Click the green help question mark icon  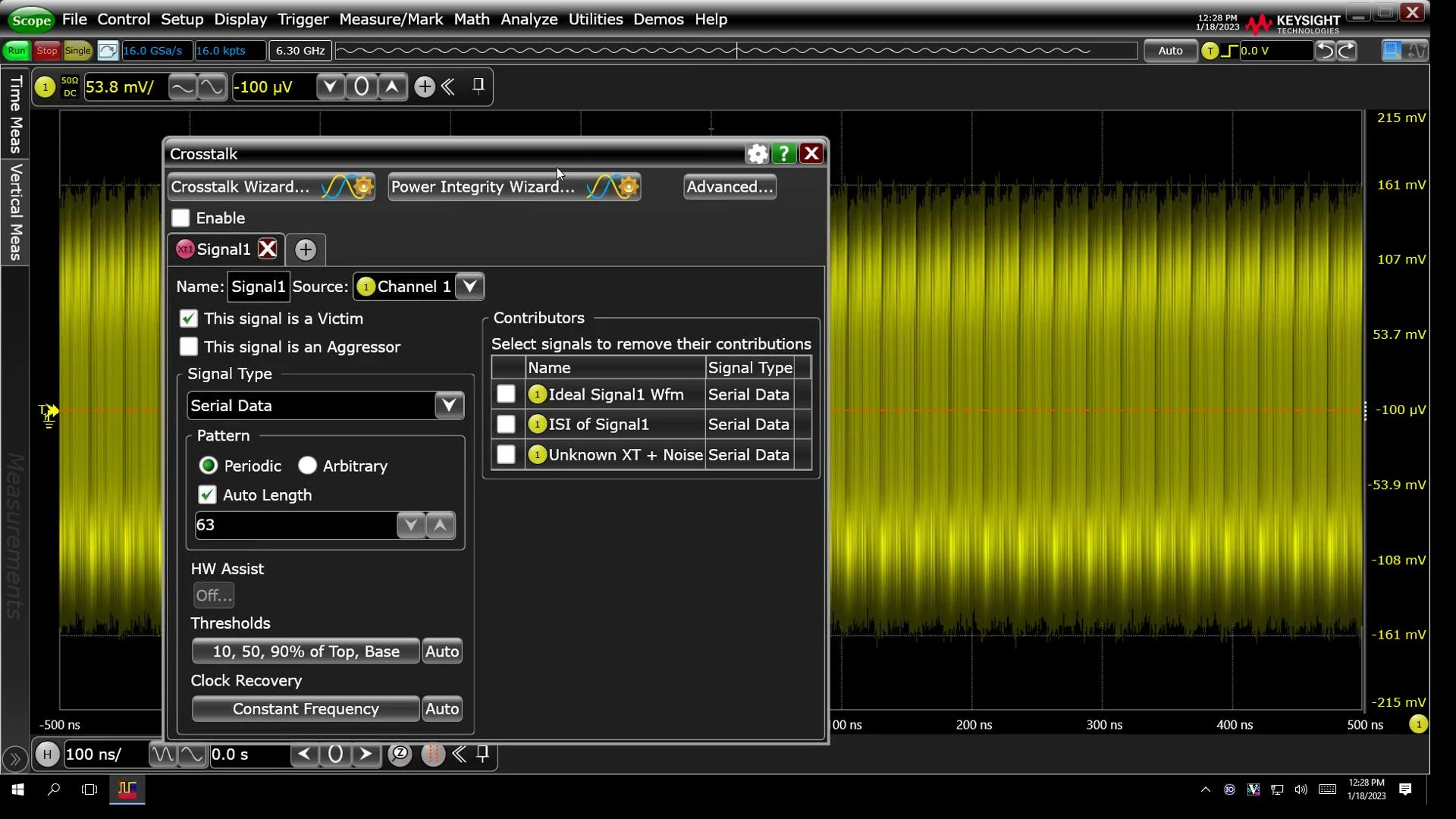783,154
